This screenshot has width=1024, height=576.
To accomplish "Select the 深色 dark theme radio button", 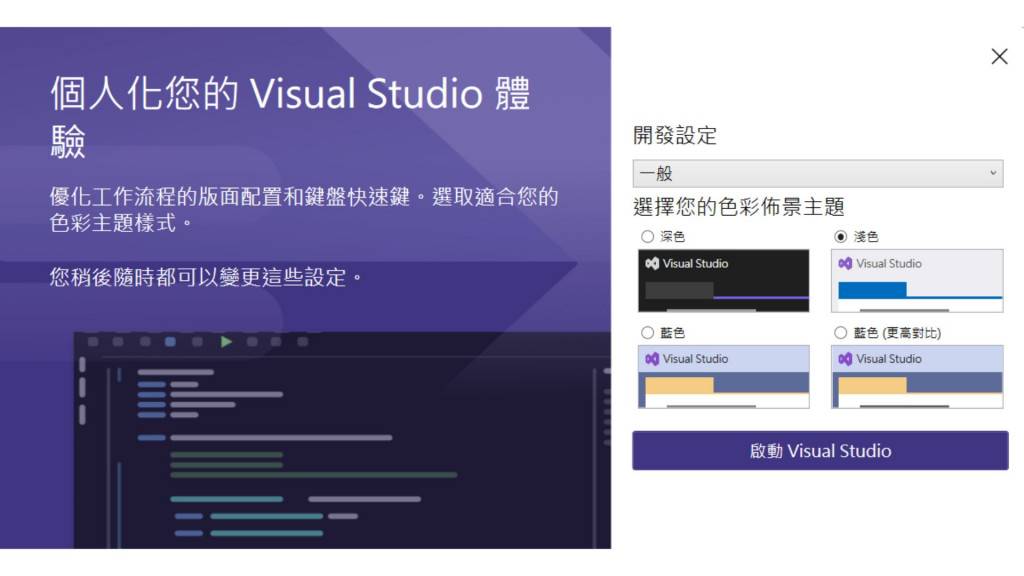I will 647,236.
